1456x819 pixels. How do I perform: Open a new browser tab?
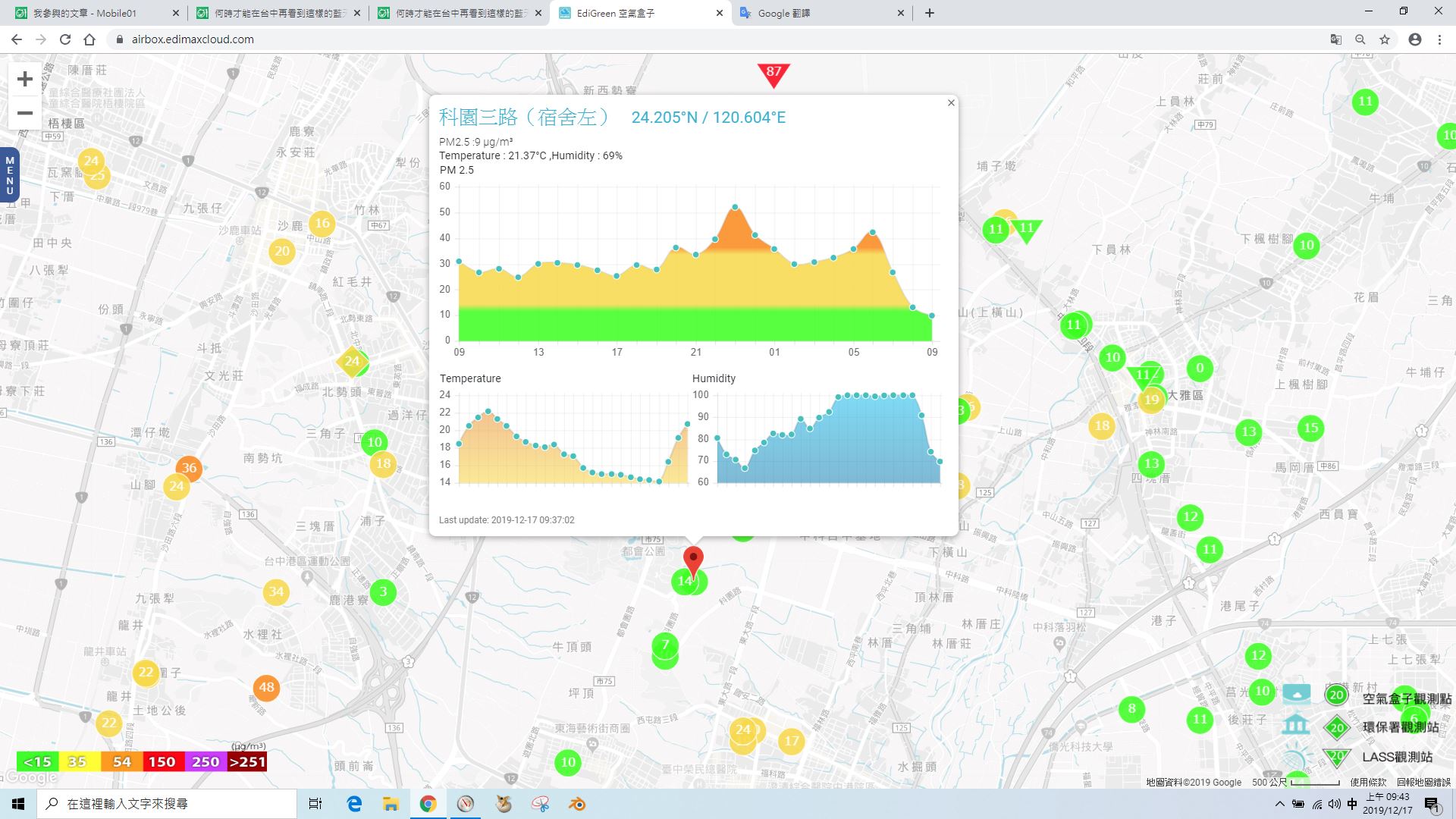929,13
